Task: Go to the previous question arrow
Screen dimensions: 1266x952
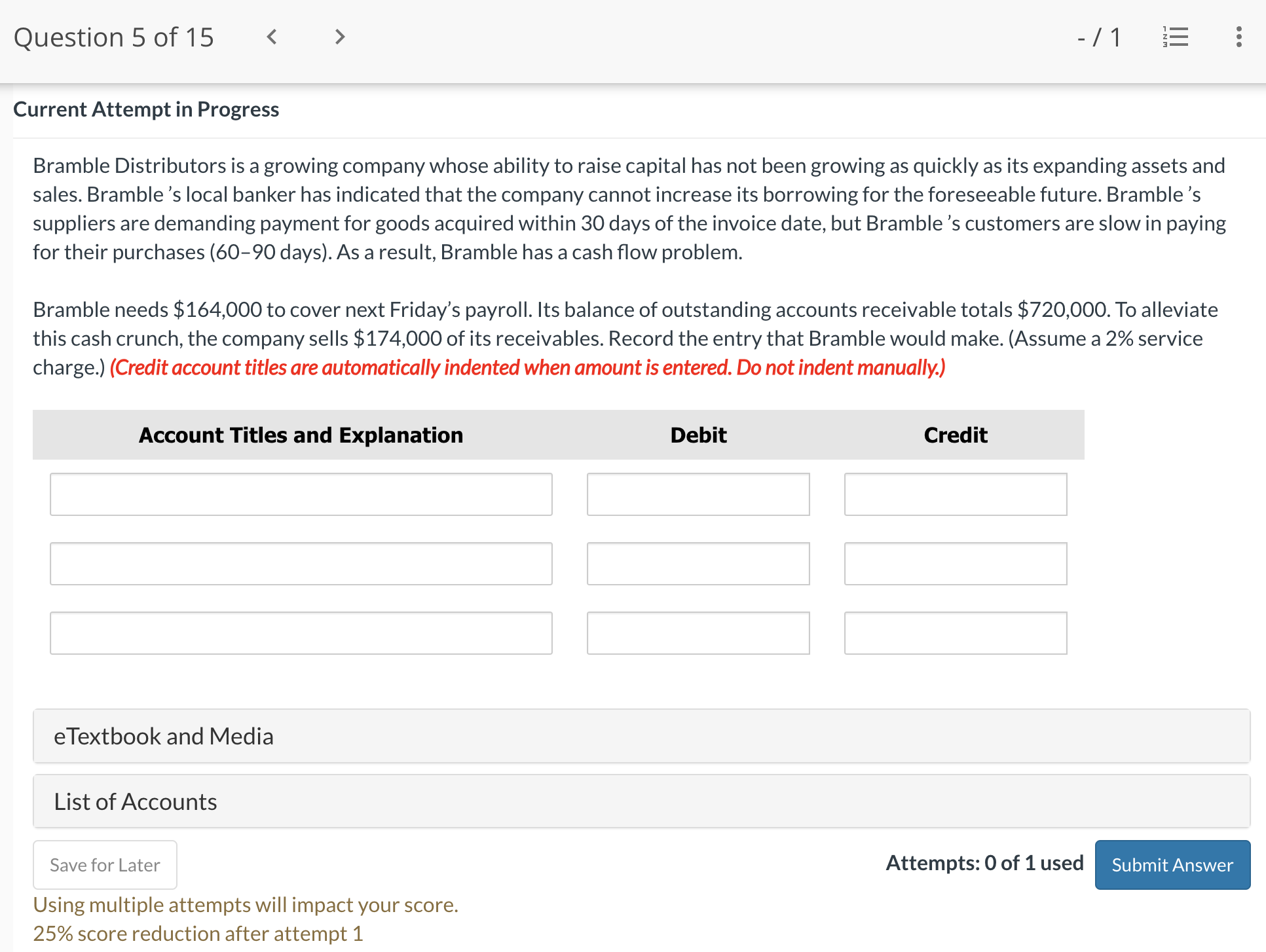Action: pyautogui.click(x=272, y=37)
